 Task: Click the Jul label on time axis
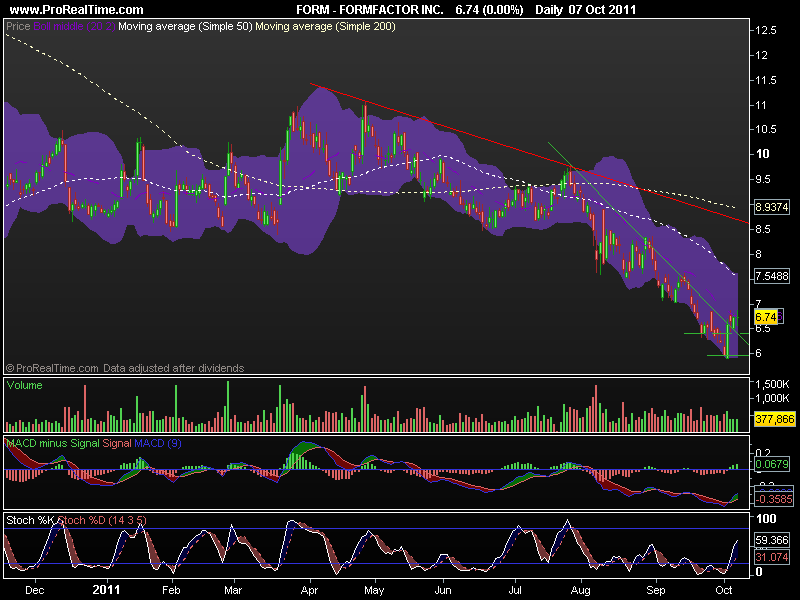514,590
